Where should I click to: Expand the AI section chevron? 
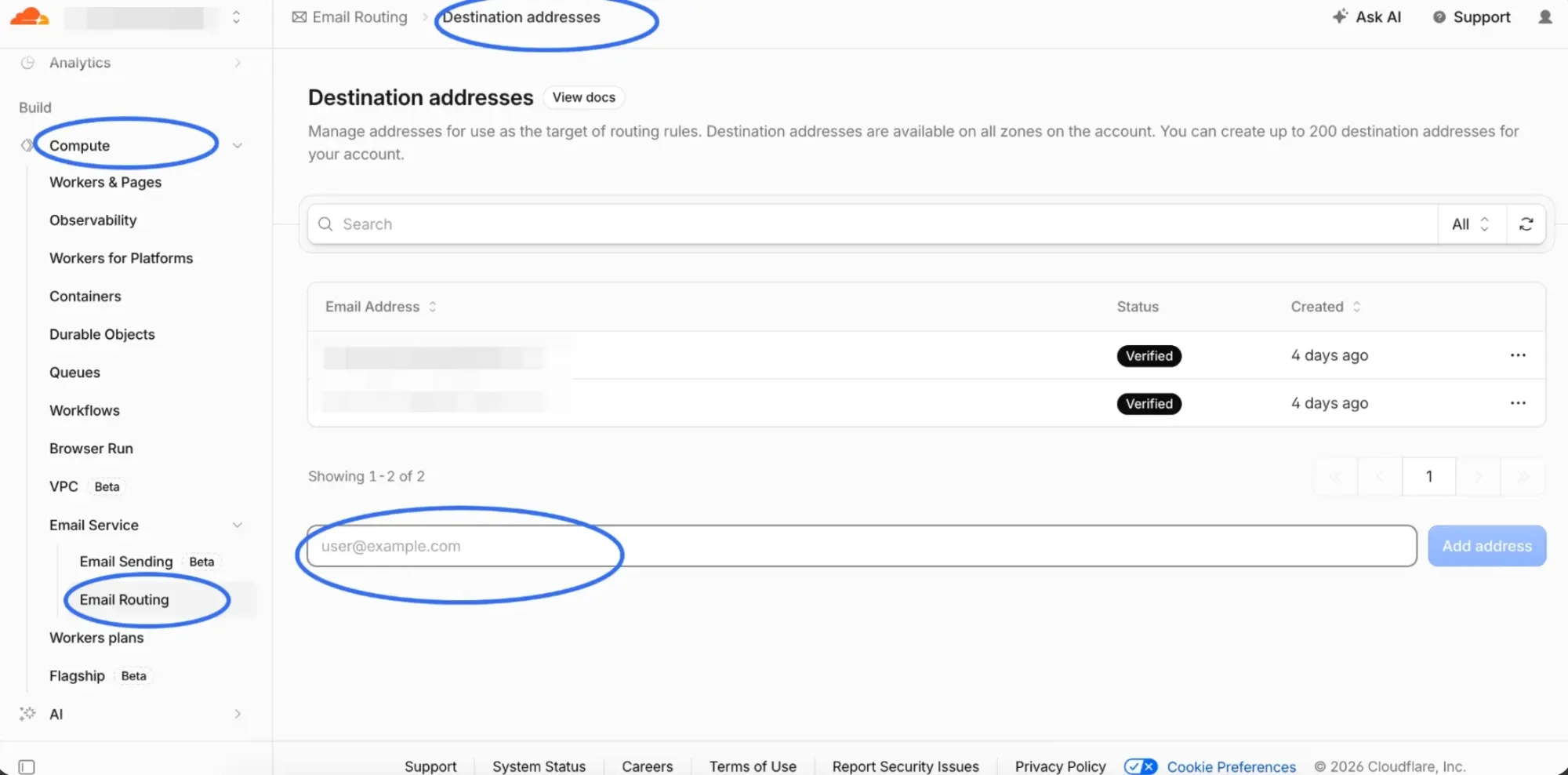point(238,714)
